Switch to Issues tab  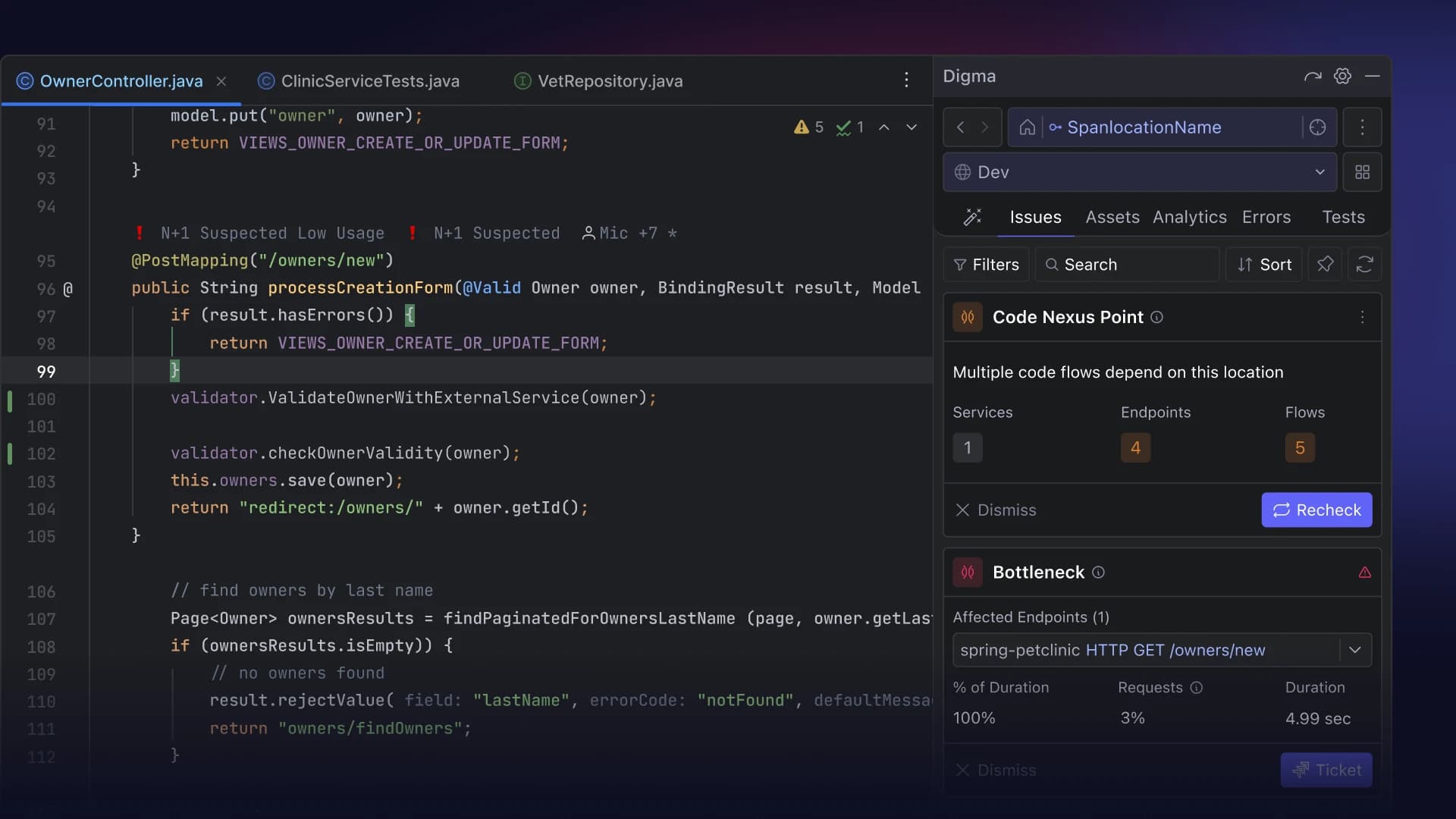pyautogui.click(x=1035, y=218)
